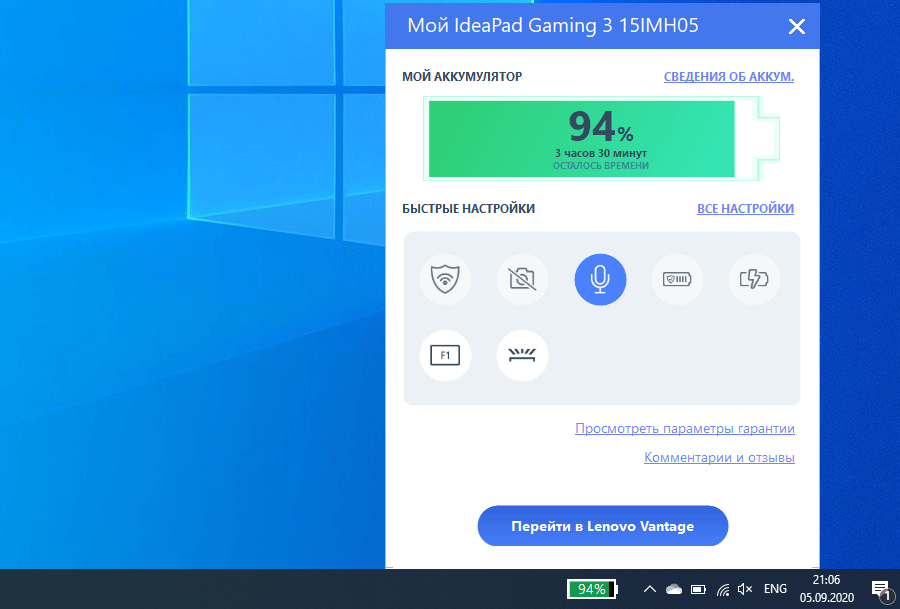Mute the microphone quick setting
The width and height of the screenshot is (900, 609).
(600, 280)
